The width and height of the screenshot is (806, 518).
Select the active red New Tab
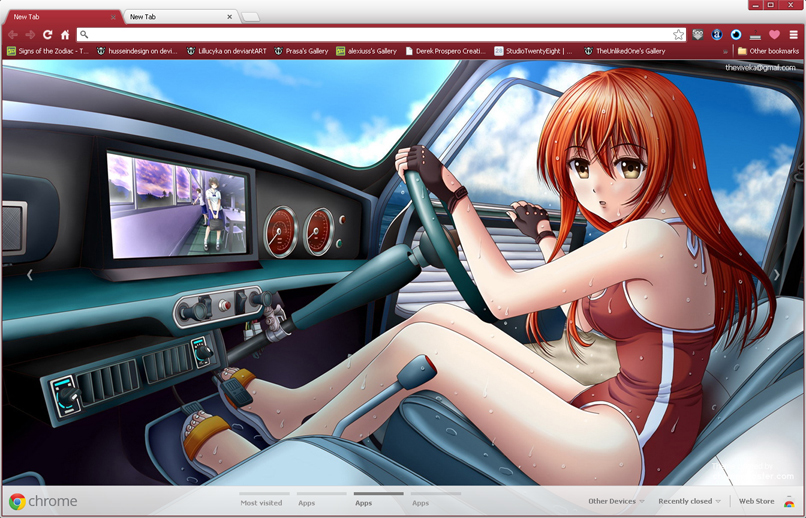click(x=61, y=17)
